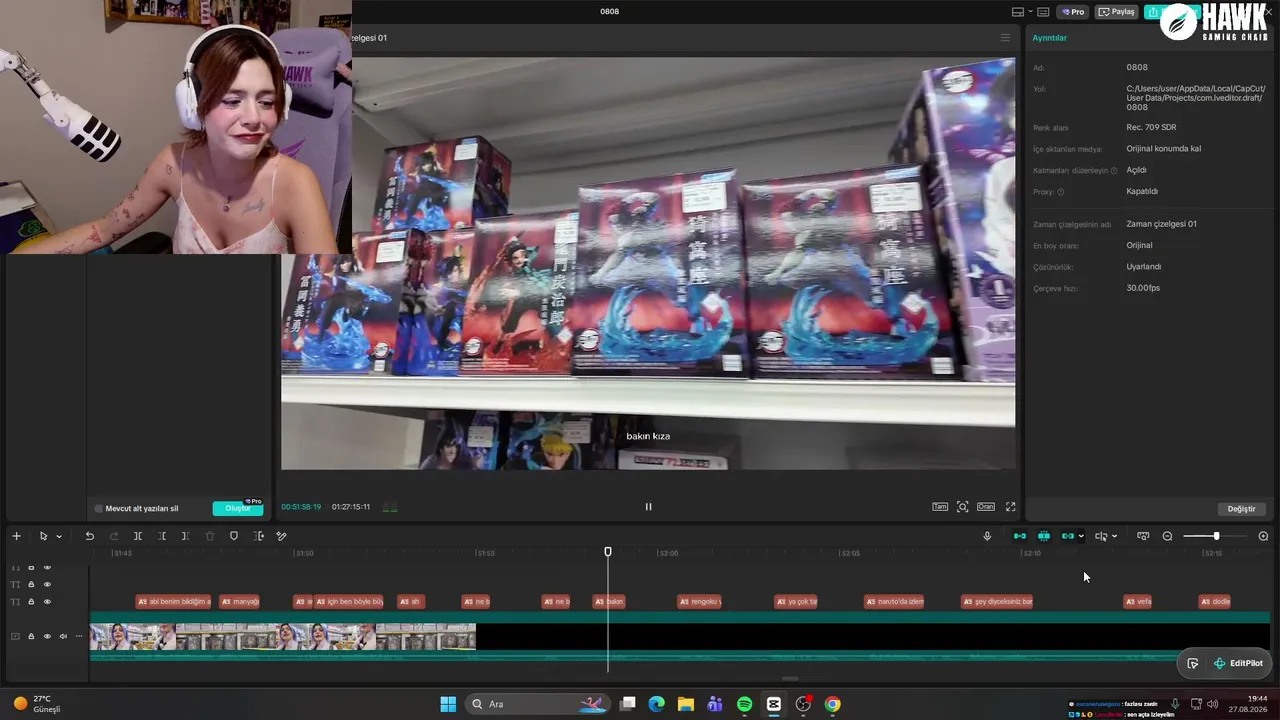Image resolution: width=1280 pixels, height=720 pixels.
Task: Enter fullscreen preview mode
Action: coord(1010,507)
